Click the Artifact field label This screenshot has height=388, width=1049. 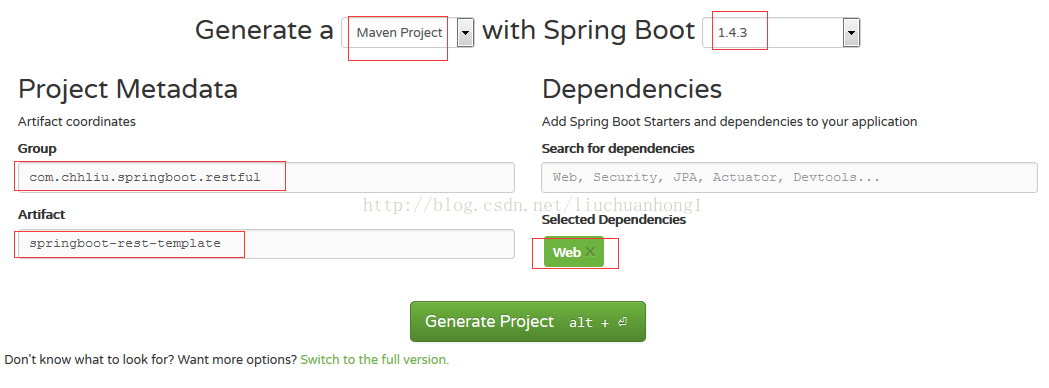[41, 214]
